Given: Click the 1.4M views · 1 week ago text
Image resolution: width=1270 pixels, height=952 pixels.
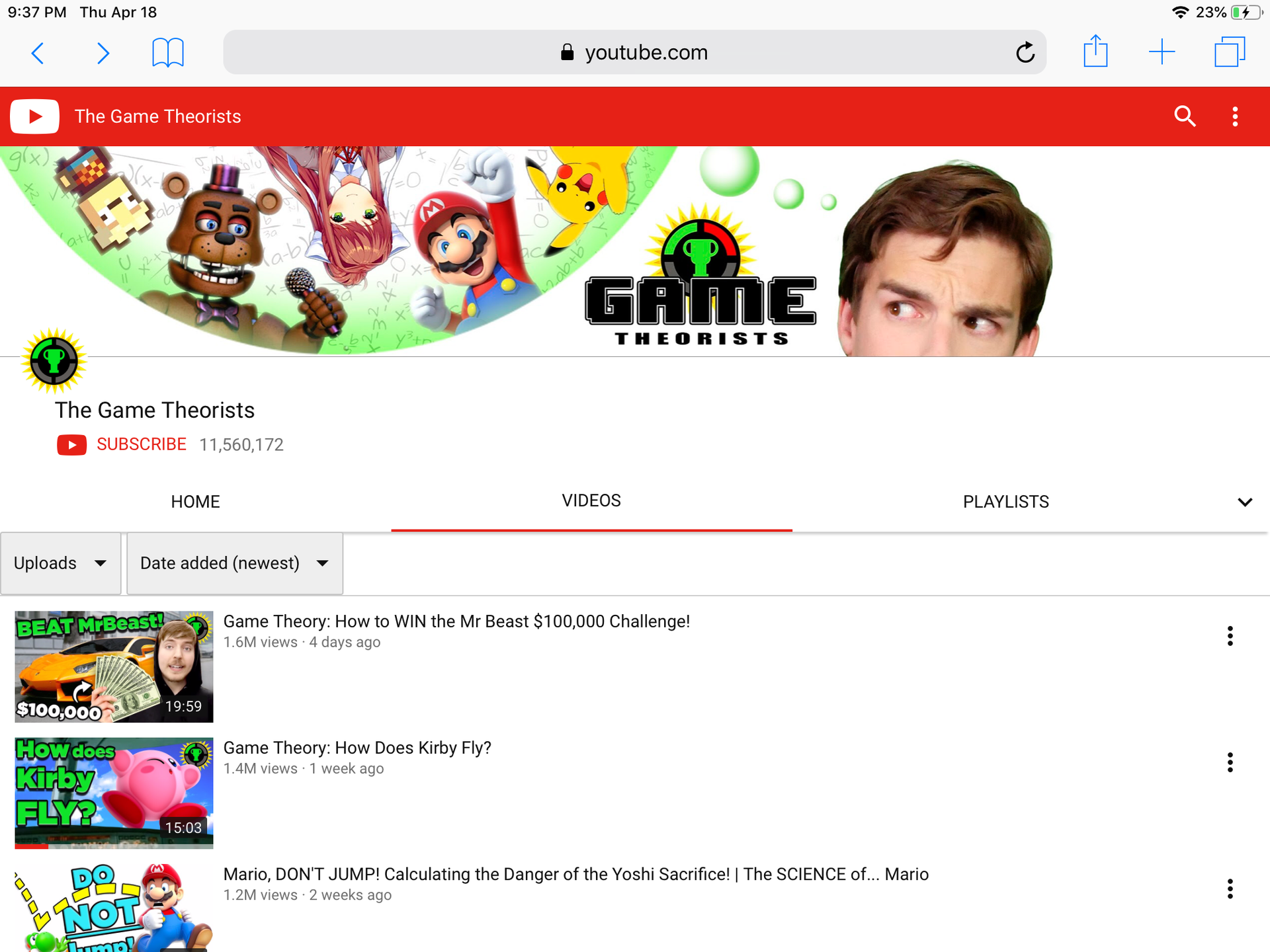Looking at the screenshot, I should click(x=304, y=768).
